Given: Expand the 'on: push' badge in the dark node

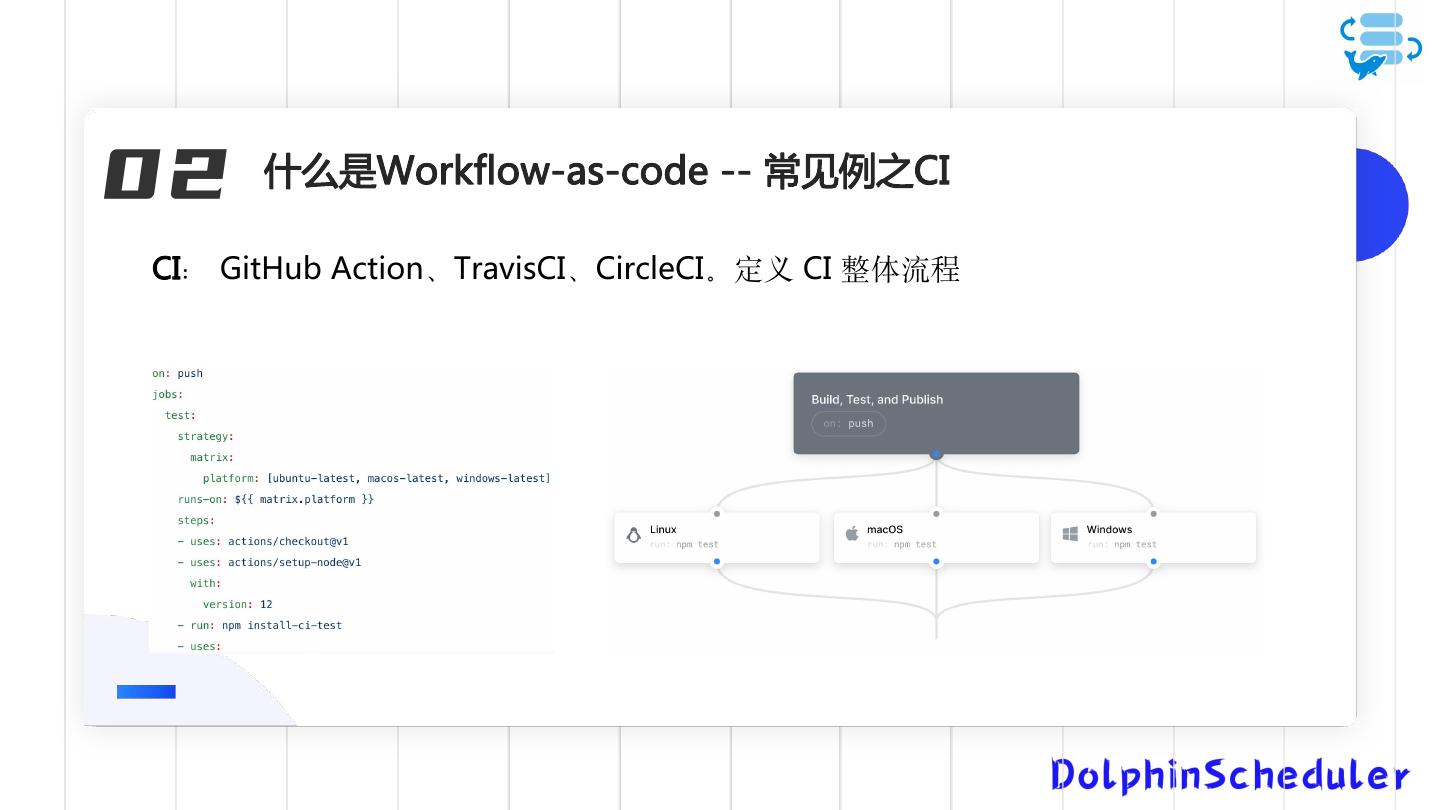Looking at the screenshot, I should [x=848, y=423].
